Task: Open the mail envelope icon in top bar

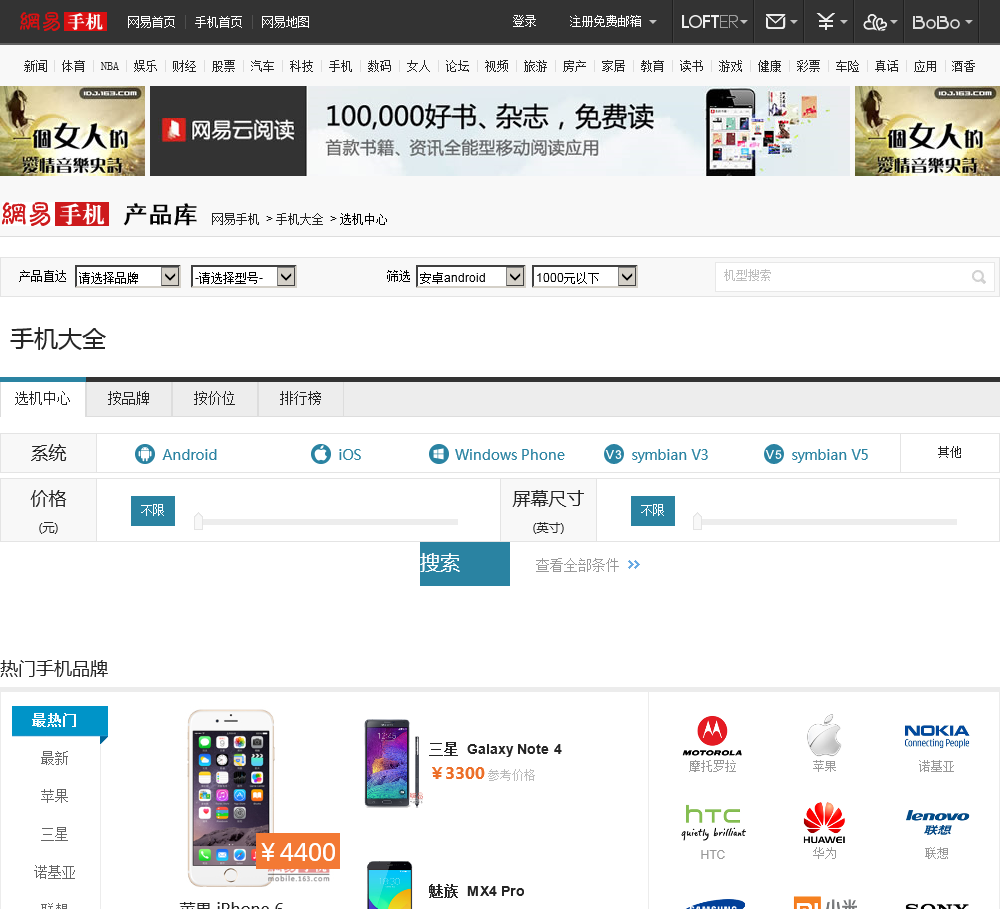Action: (776, 22)
